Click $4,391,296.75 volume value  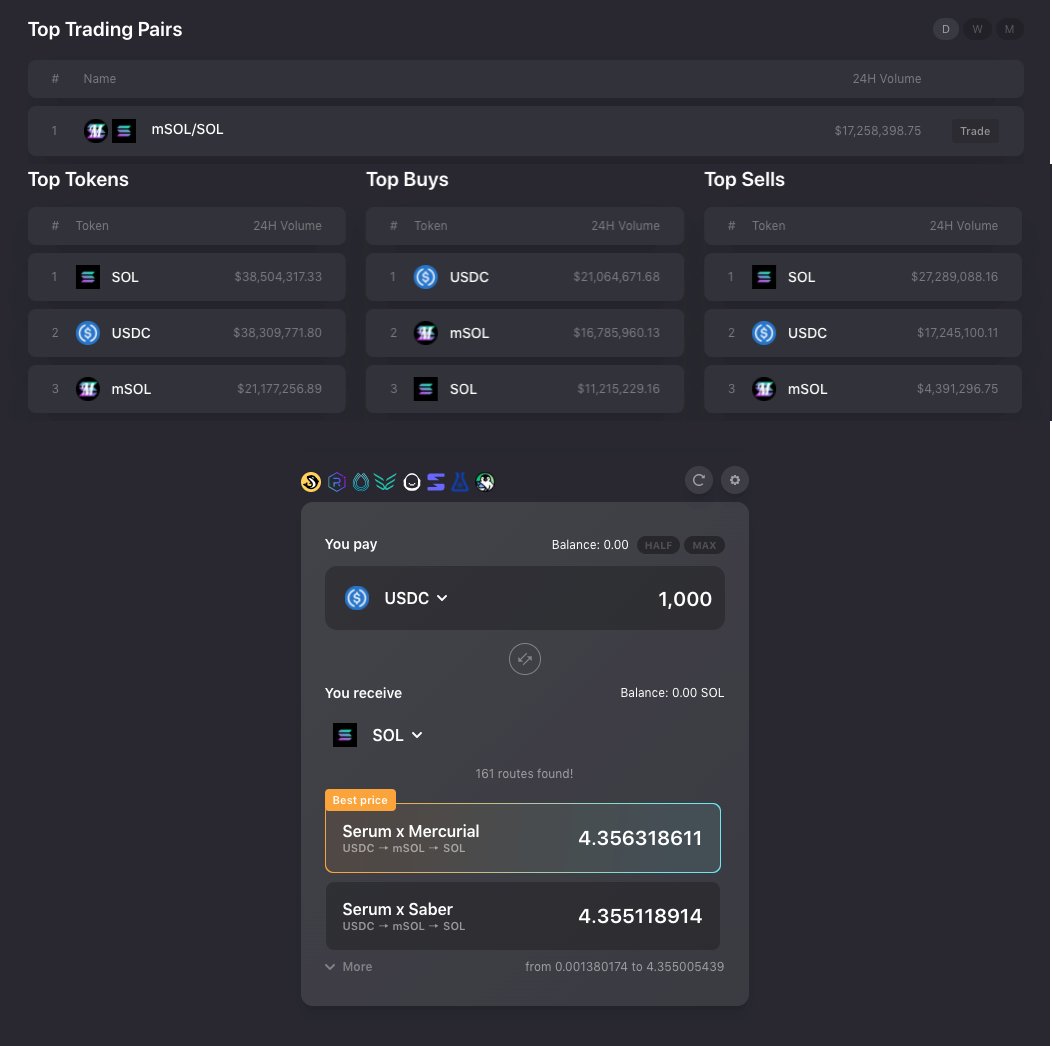click(957, 389)
